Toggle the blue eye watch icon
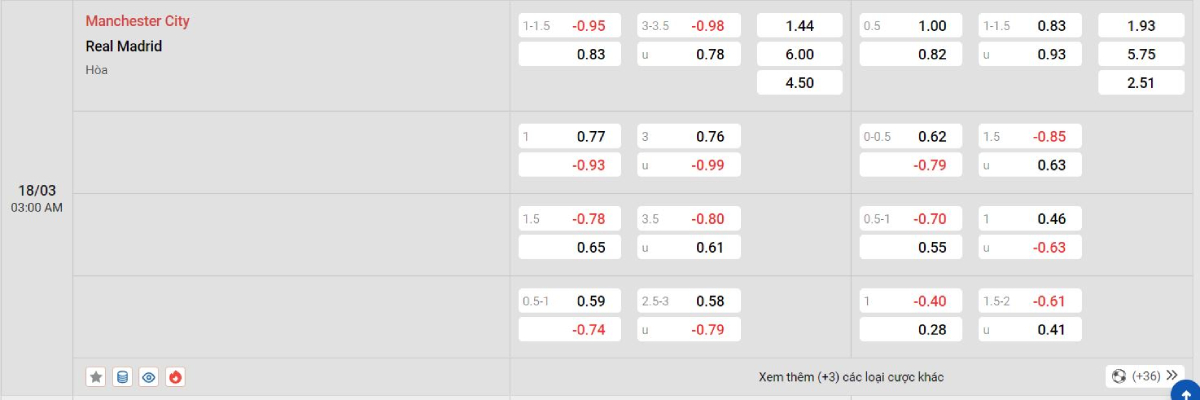1200x400 pixels. pyautogui.click(x=149, y=377)
